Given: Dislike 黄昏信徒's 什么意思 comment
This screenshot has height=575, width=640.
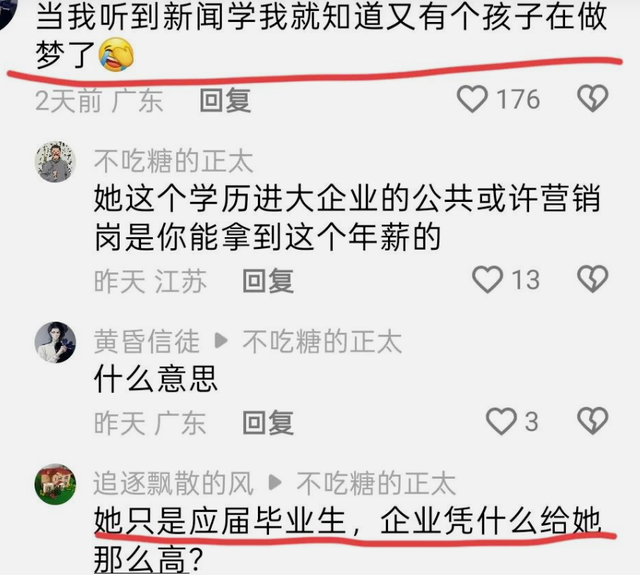Looking at the screenshot, I should [592, 421].
